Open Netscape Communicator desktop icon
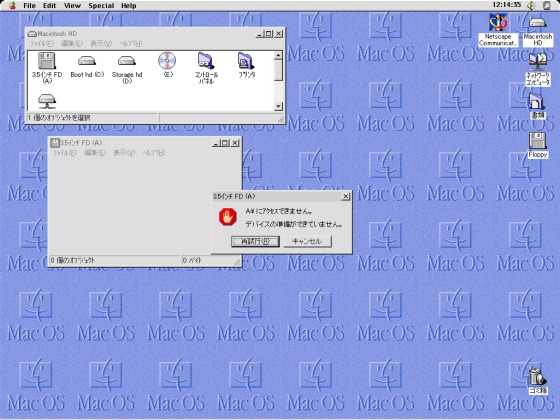 (x=498, y=22)
